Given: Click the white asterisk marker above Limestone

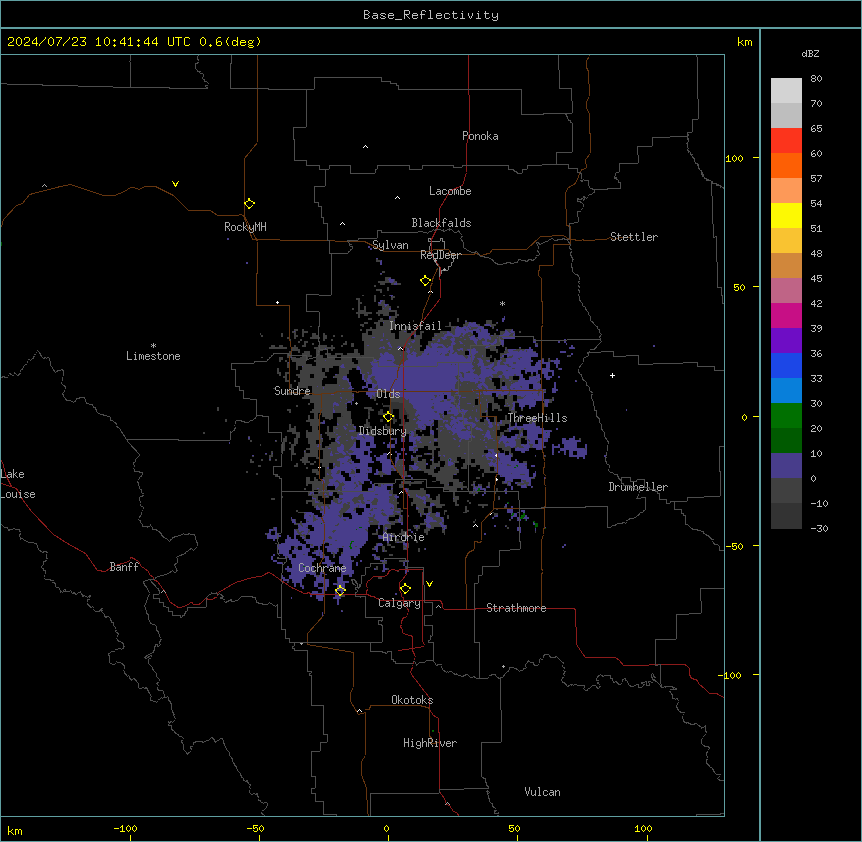Looking at the screenshot, I should (x=153, y=346).
